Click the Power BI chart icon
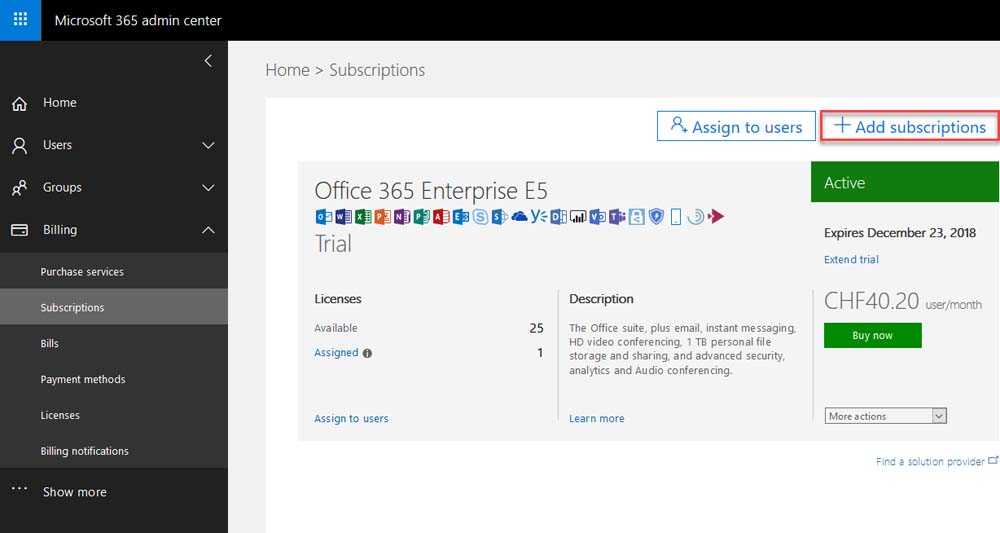1000x533 pixels. point(578,217)
